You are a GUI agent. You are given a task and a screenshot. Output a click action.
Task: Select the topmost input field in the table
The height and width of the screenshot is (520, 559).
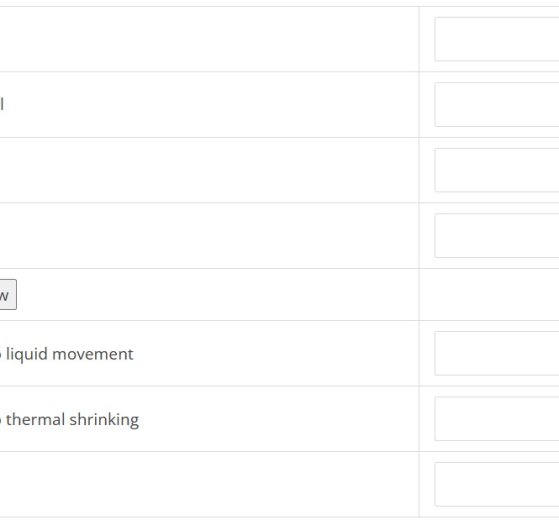click(x=497, y=39)
